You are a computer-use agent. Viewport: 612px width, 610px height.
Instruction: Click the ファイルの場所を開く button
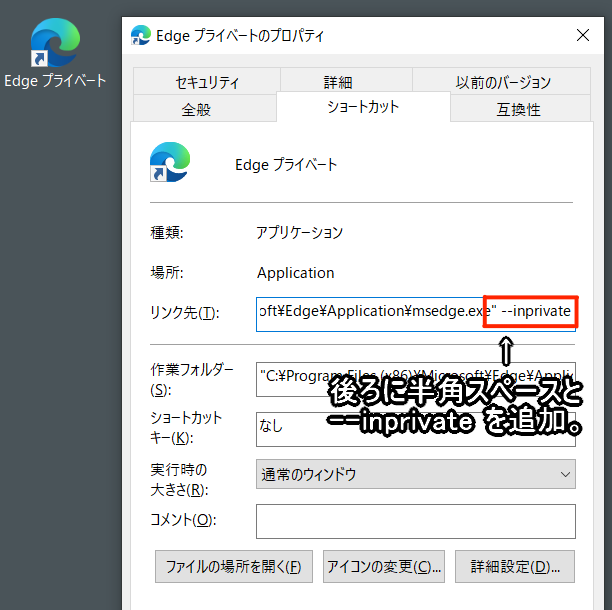click(x=234, y=567)
